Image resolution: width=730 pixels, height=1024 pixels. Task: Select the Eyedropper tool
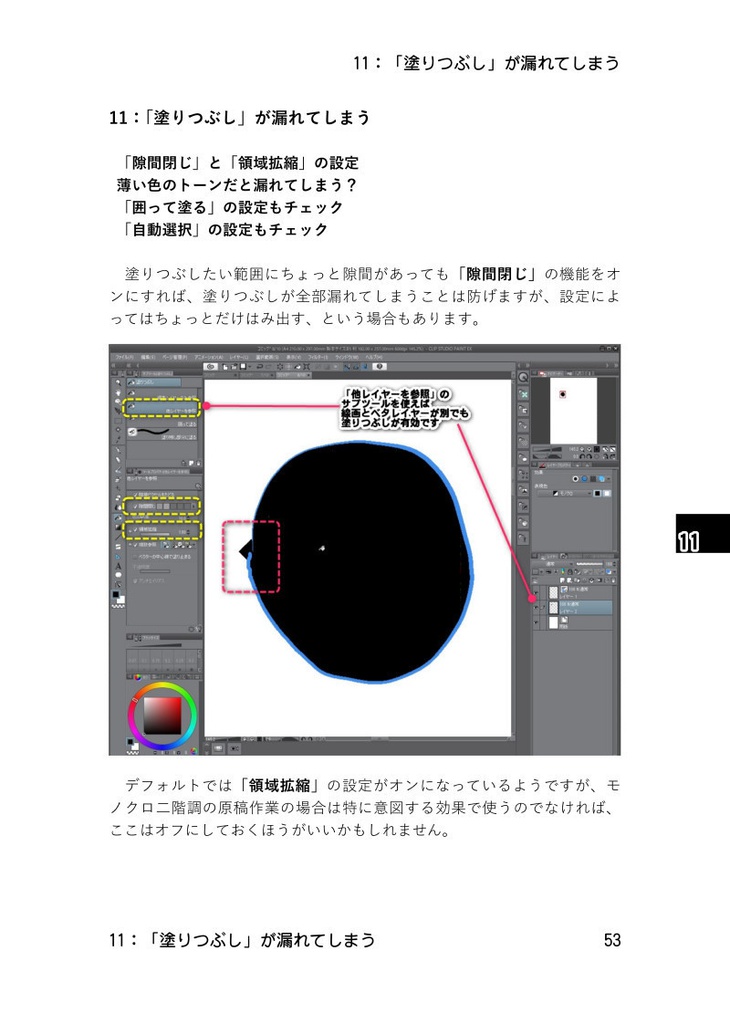pyautogui.click(x=118, y=439)
